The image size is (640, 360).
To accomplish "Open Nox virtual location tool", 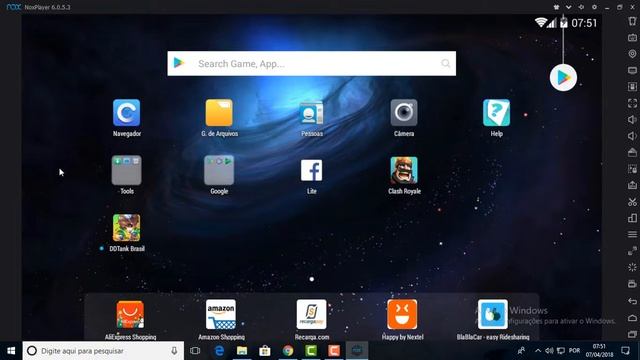I will [x=632, y=53].
